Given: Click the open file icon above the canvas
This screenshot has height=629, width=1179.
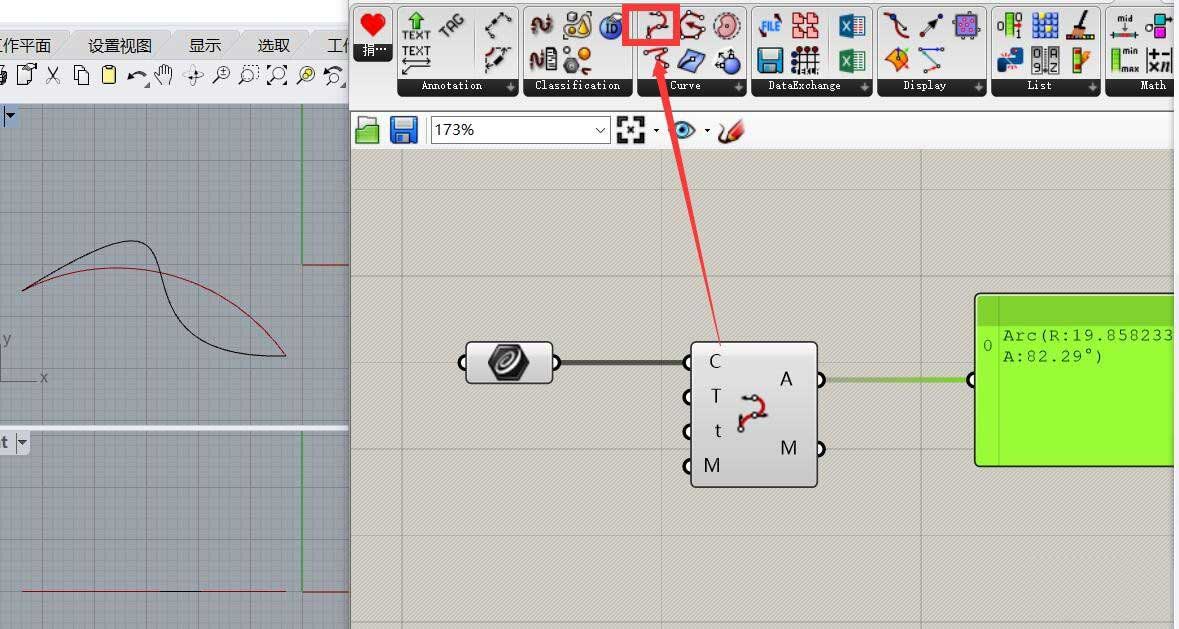Looking at the screenshot, I should pos(367,129).
